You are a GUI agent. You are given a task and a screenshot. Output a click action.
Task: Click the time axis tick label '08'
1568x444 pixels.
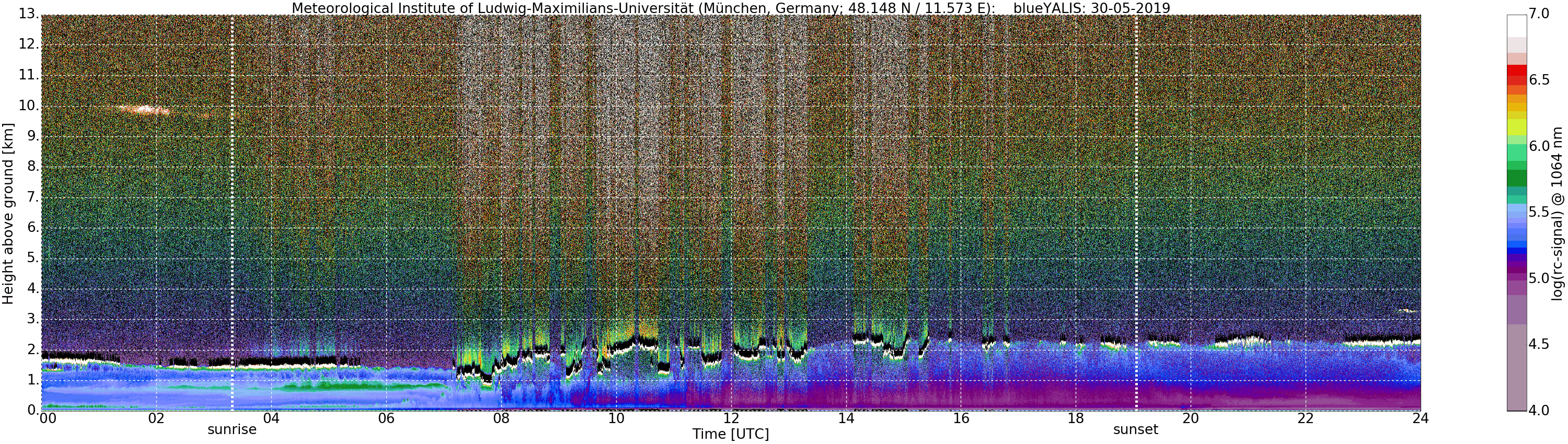point(501,418)
